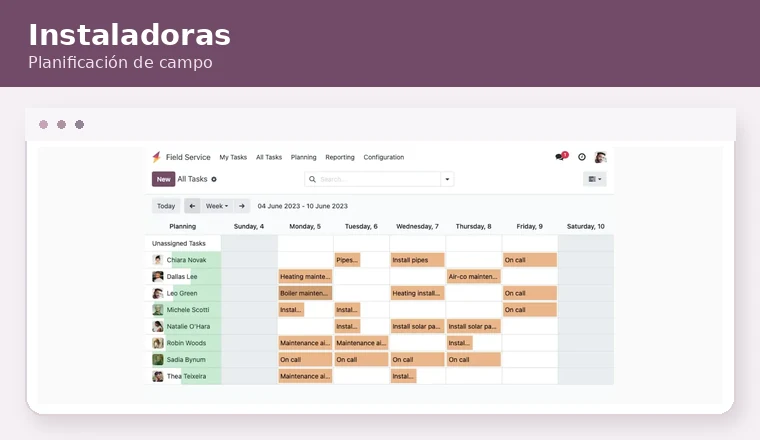Image resolution: width=760 pixels, height=440 pixels.
Task: Open Sadia Bynum's Wednesday On call task
Action: 417,360
